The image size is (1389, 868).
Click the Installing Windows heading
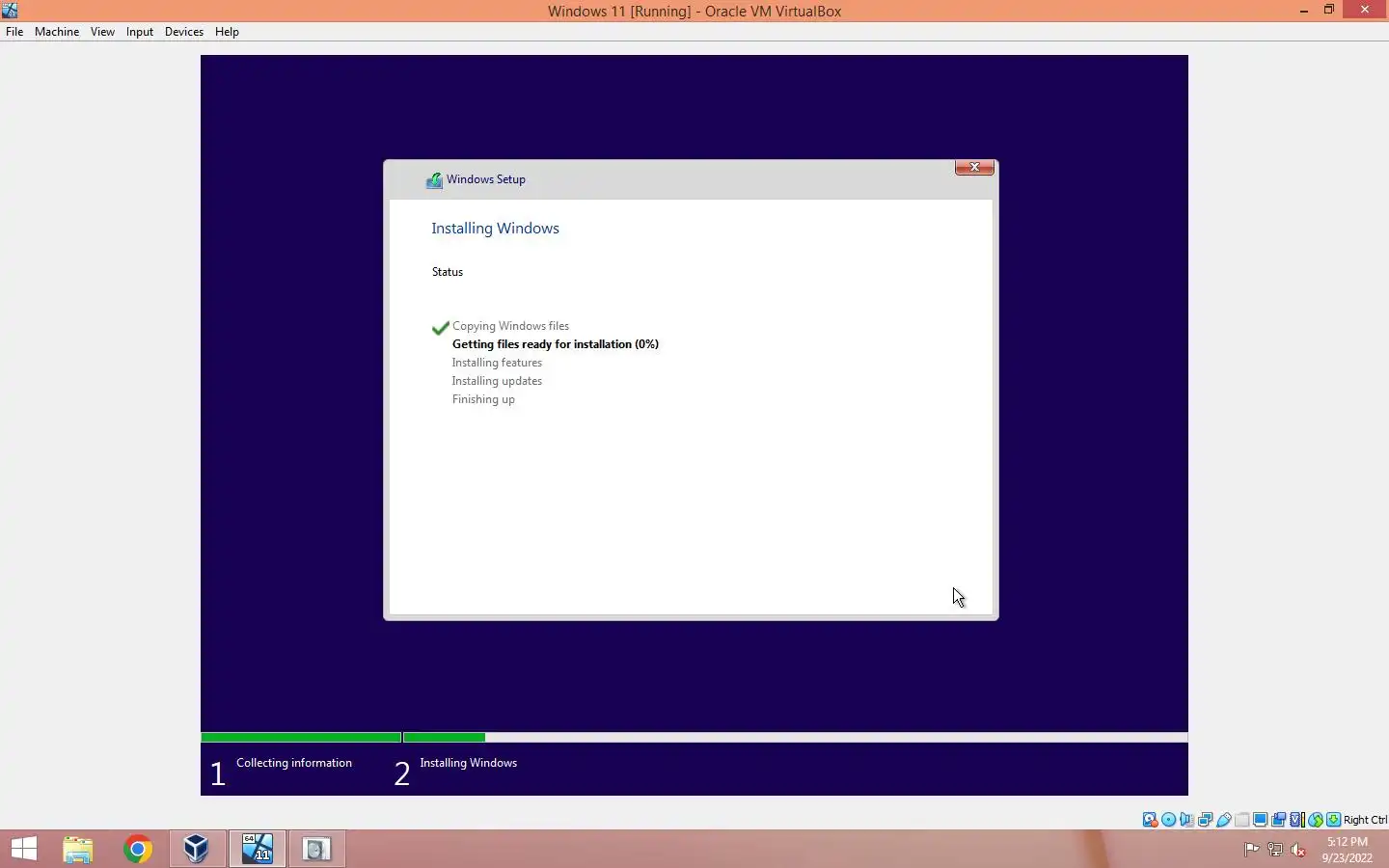[x=496, y=229]
